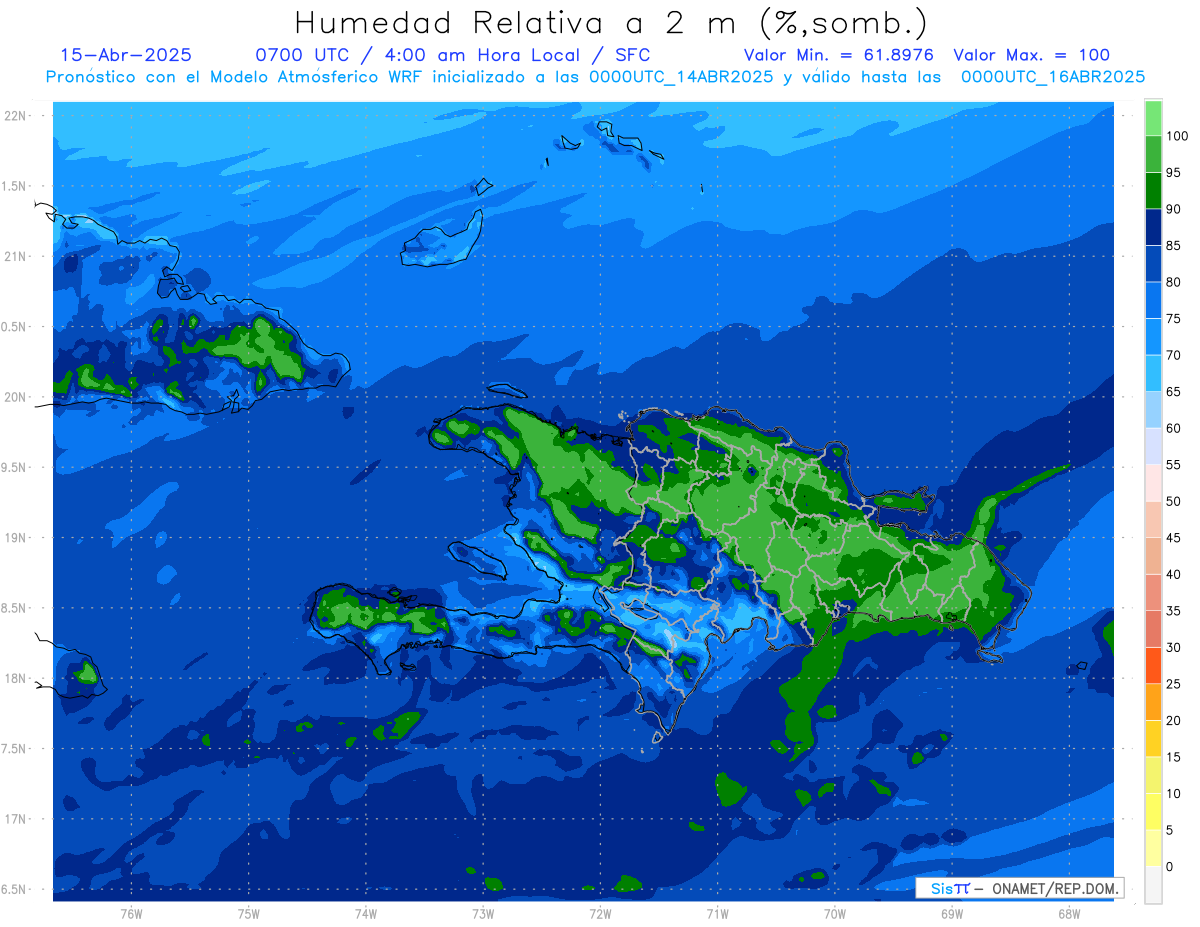
Task: Click the '68W' longitude axis label
Action: (1068, 913)
